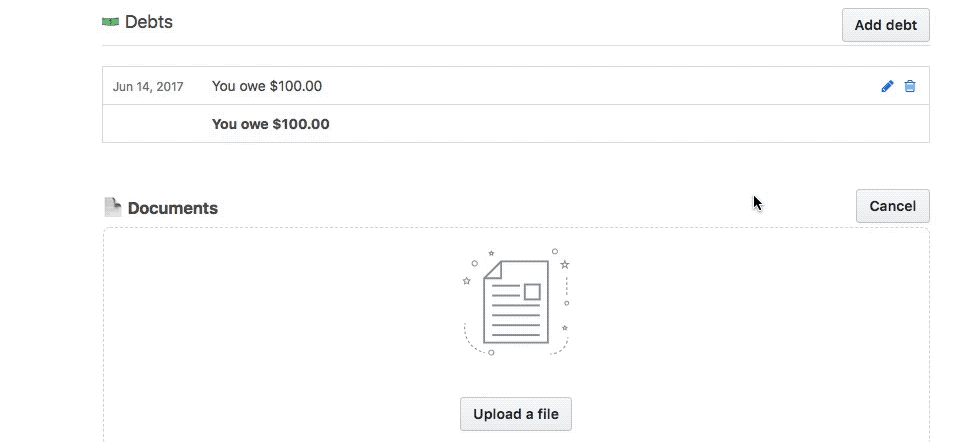Open the Add debt form
Screen dimensions: 960x442
[x=886, y=25]
